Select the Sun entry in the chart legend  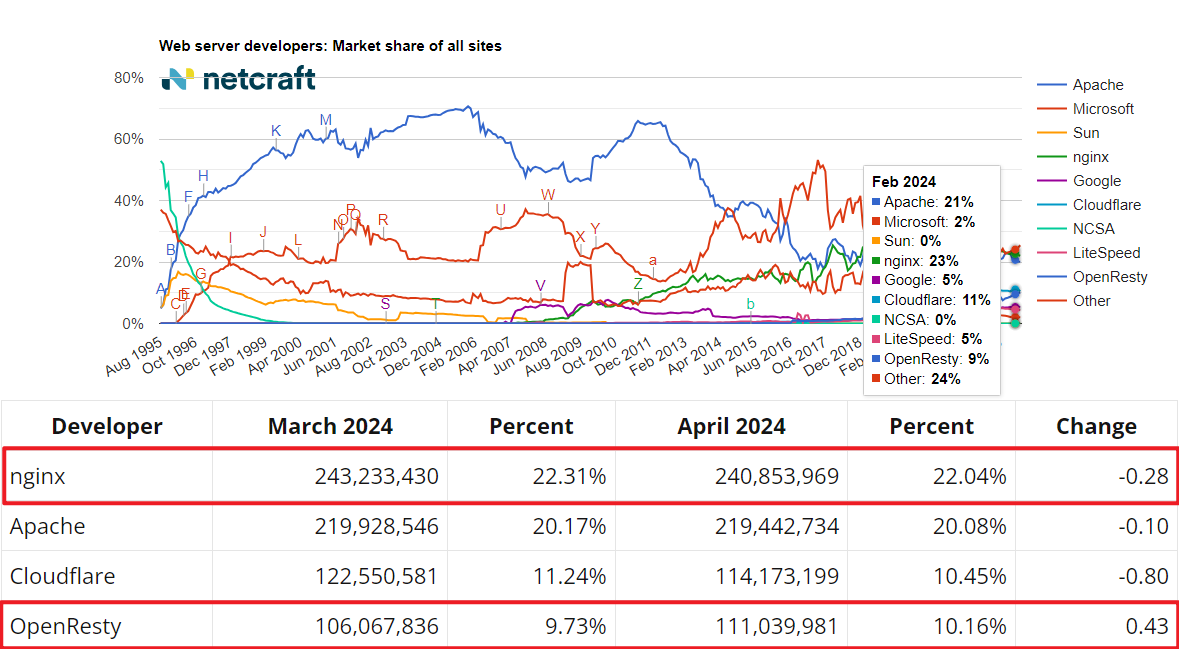click(1068, 133)
